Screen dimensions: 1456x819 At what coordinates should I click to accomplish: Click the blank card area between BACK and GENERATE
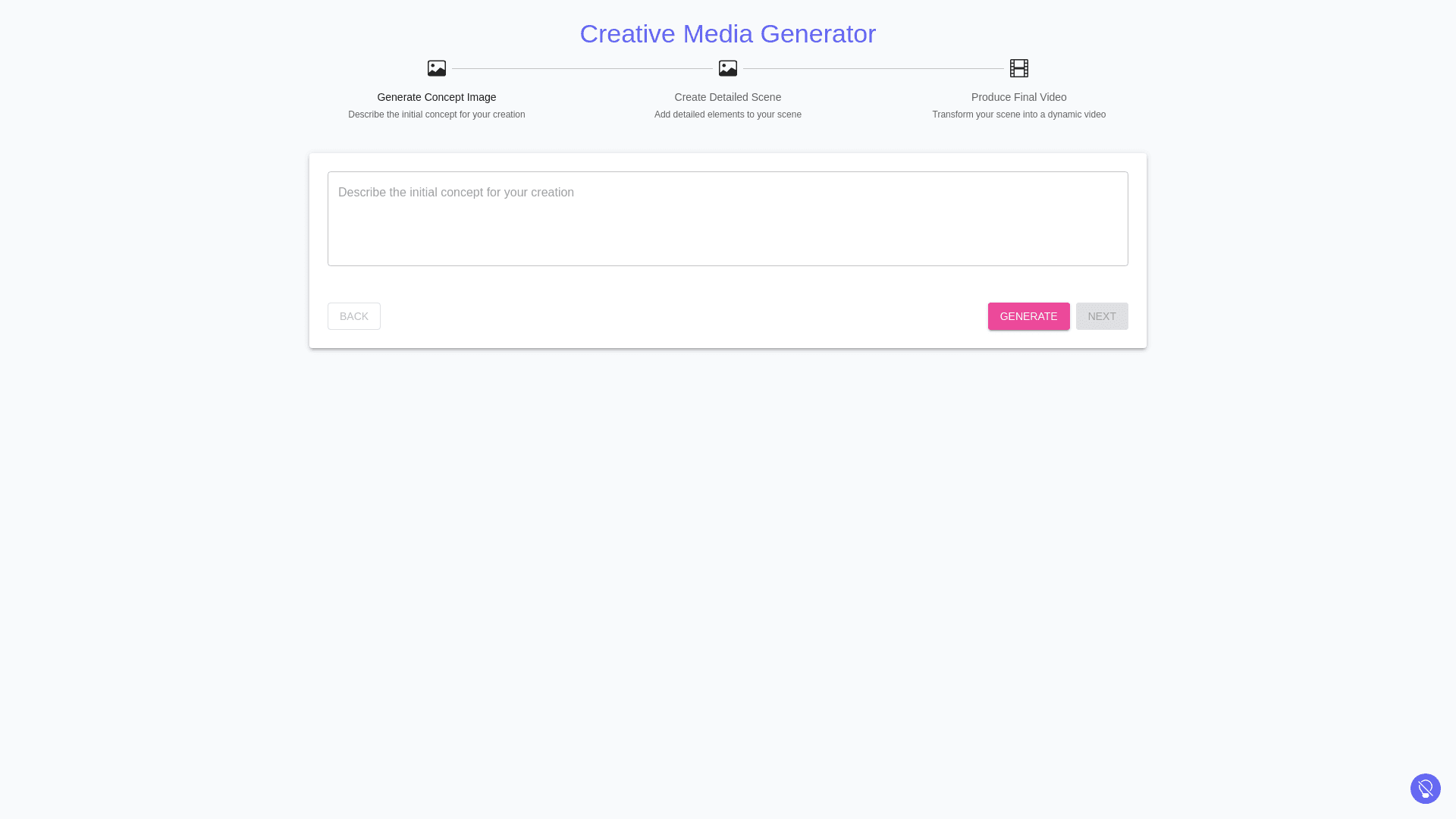click(682, 316)
